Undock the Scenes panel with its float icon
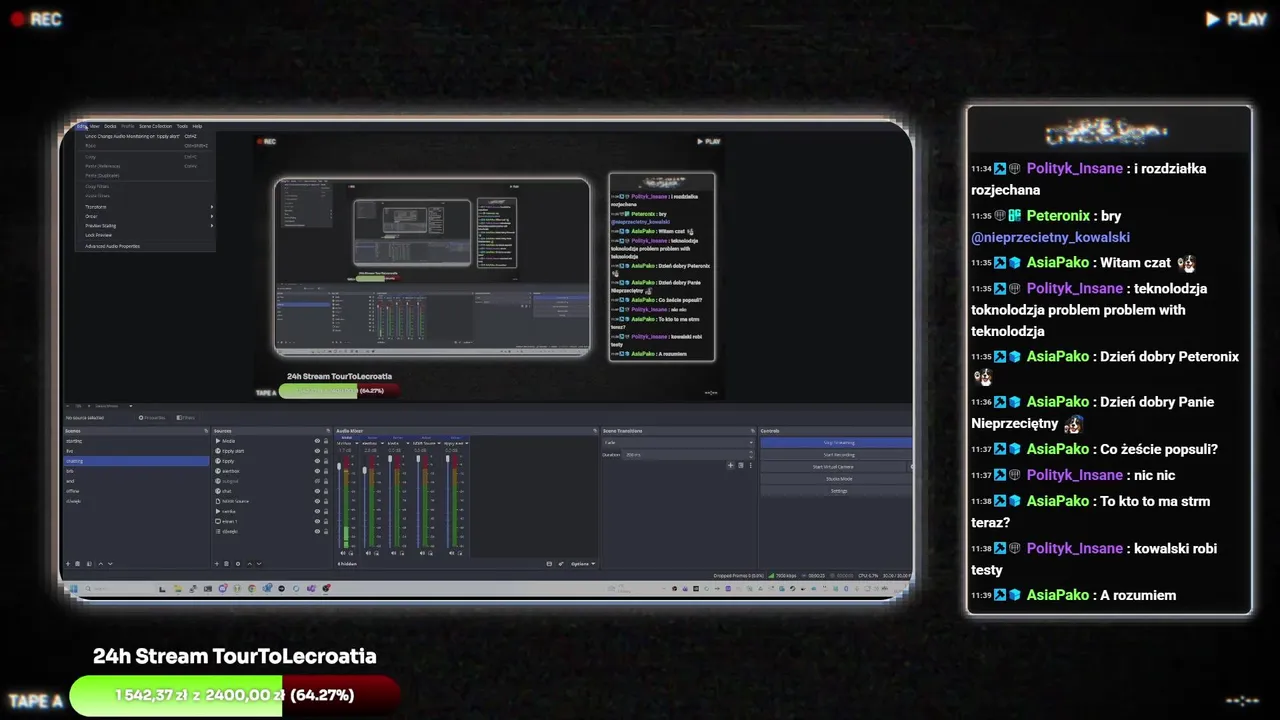The image size is (1280, 720). 206,431
